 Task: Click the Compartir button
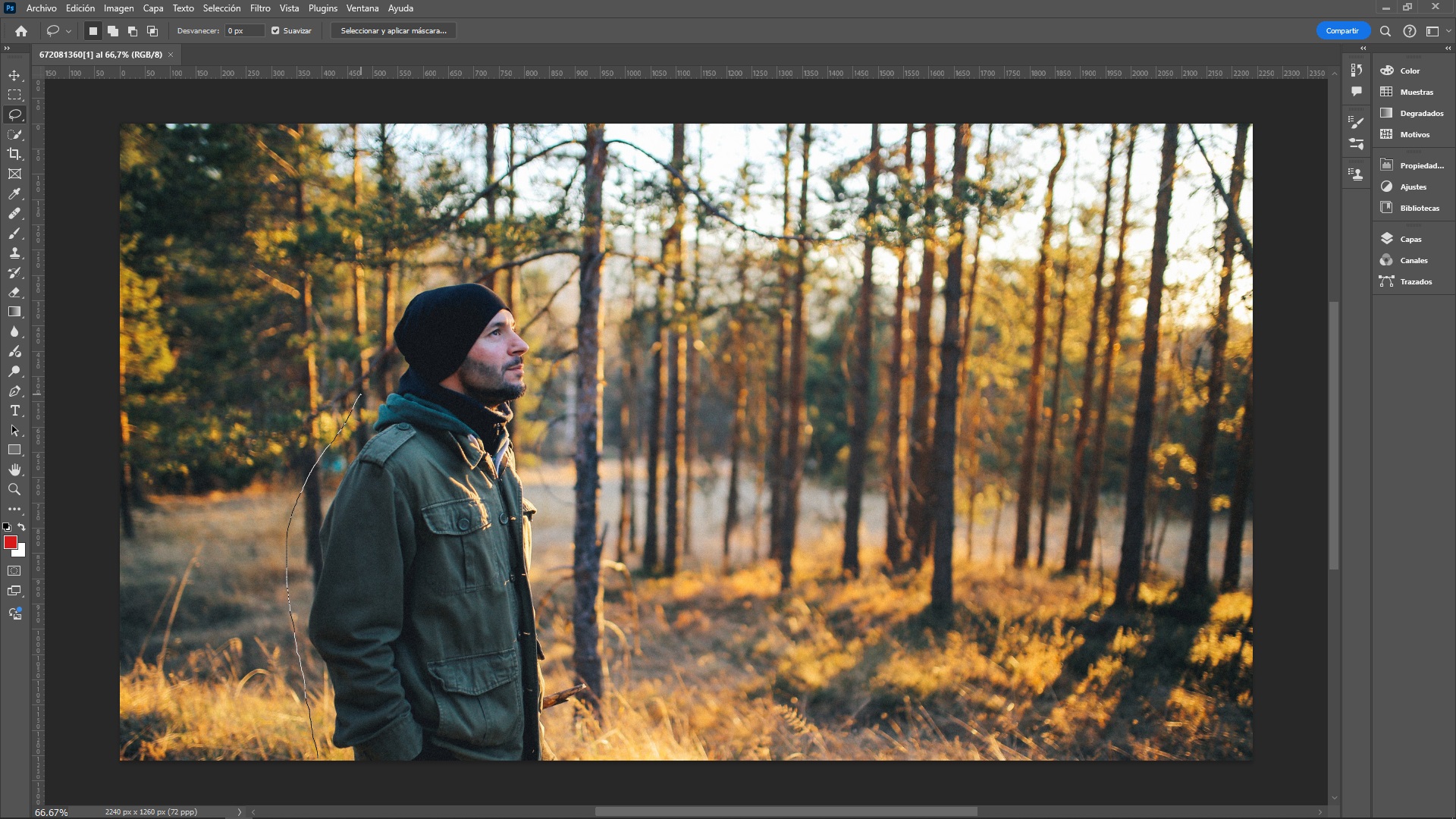tap(1342, 31)
